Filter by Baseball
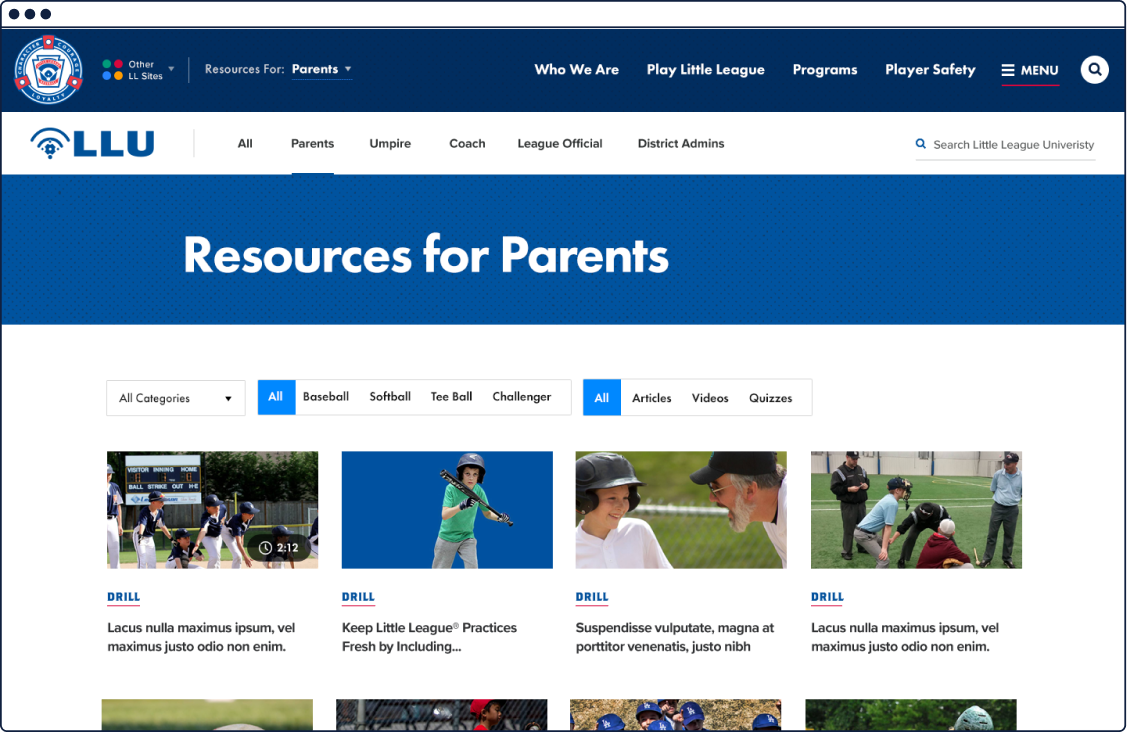The height and width of the screenshot is (732, 1127). click(326, 397)
